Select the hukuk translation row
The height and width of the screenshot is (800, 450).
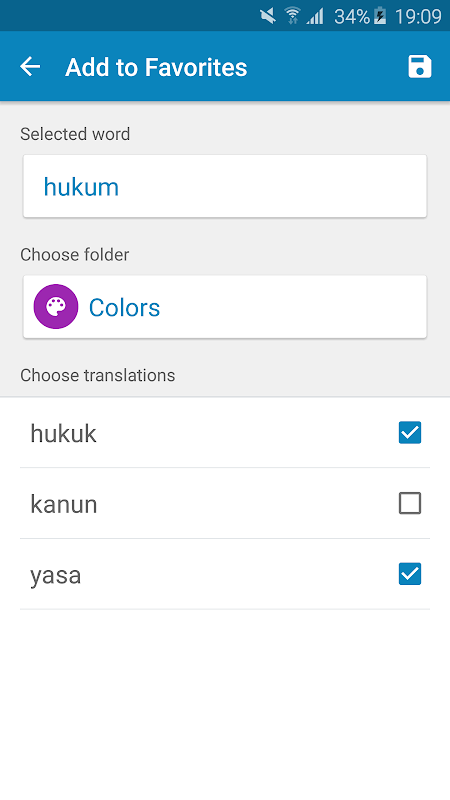[x=225, y=433]
